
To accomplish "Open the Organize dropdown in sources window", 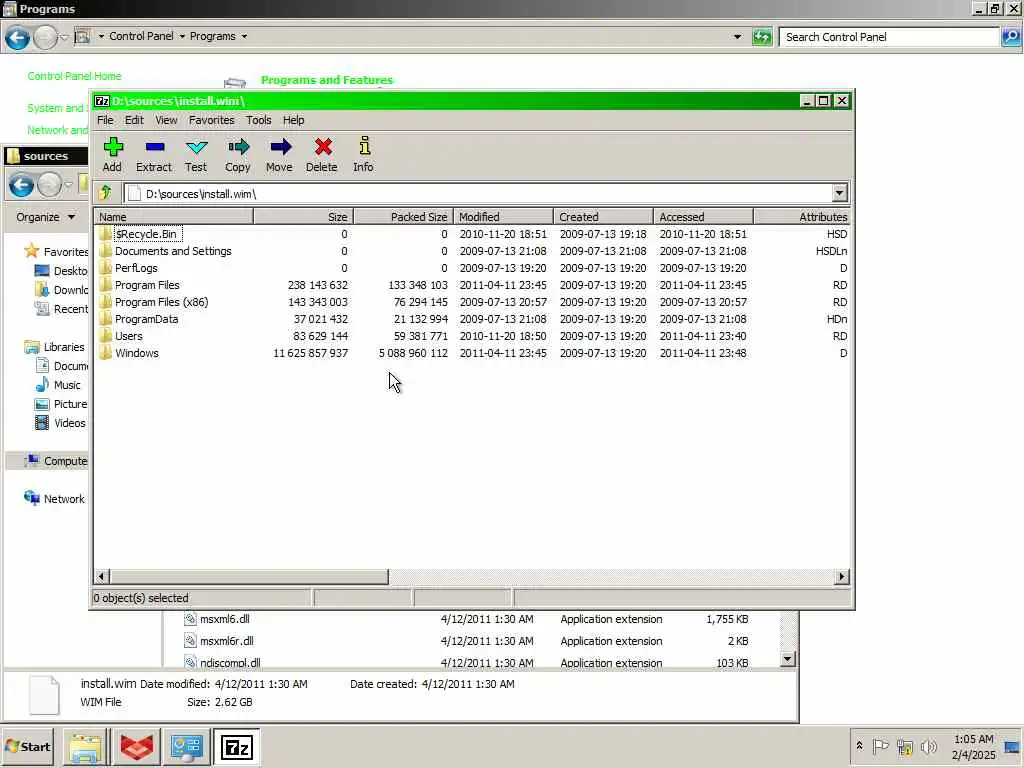I will (45, 217).
